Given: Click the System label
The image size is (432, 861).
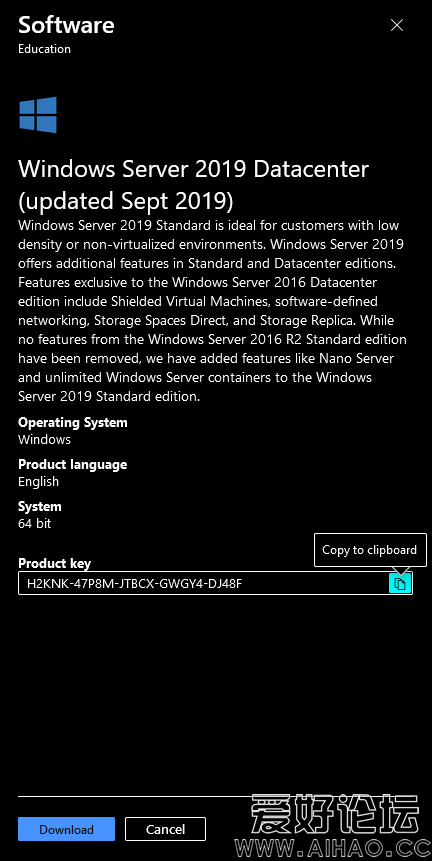Looking at the screenshot, I should click(40, 506).
